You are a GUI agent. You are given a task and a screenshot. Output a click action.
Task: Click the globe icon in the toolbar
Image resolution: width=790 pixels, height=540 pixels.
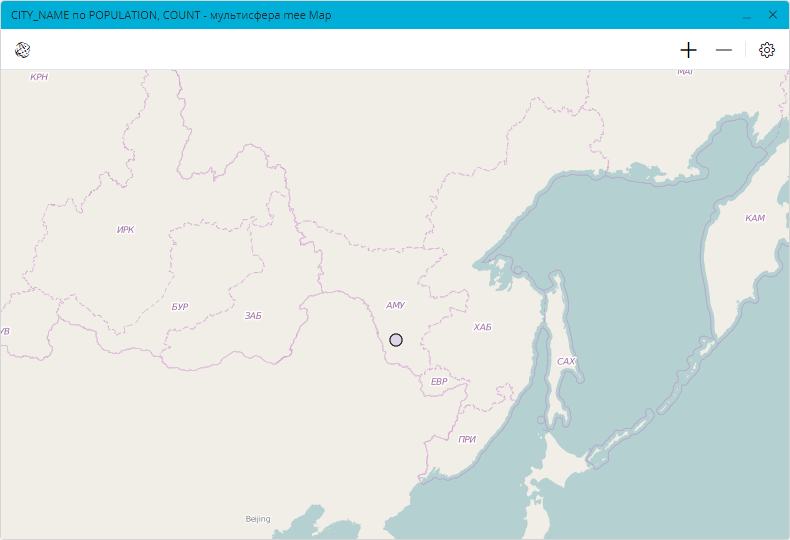(x=22, y=50)
